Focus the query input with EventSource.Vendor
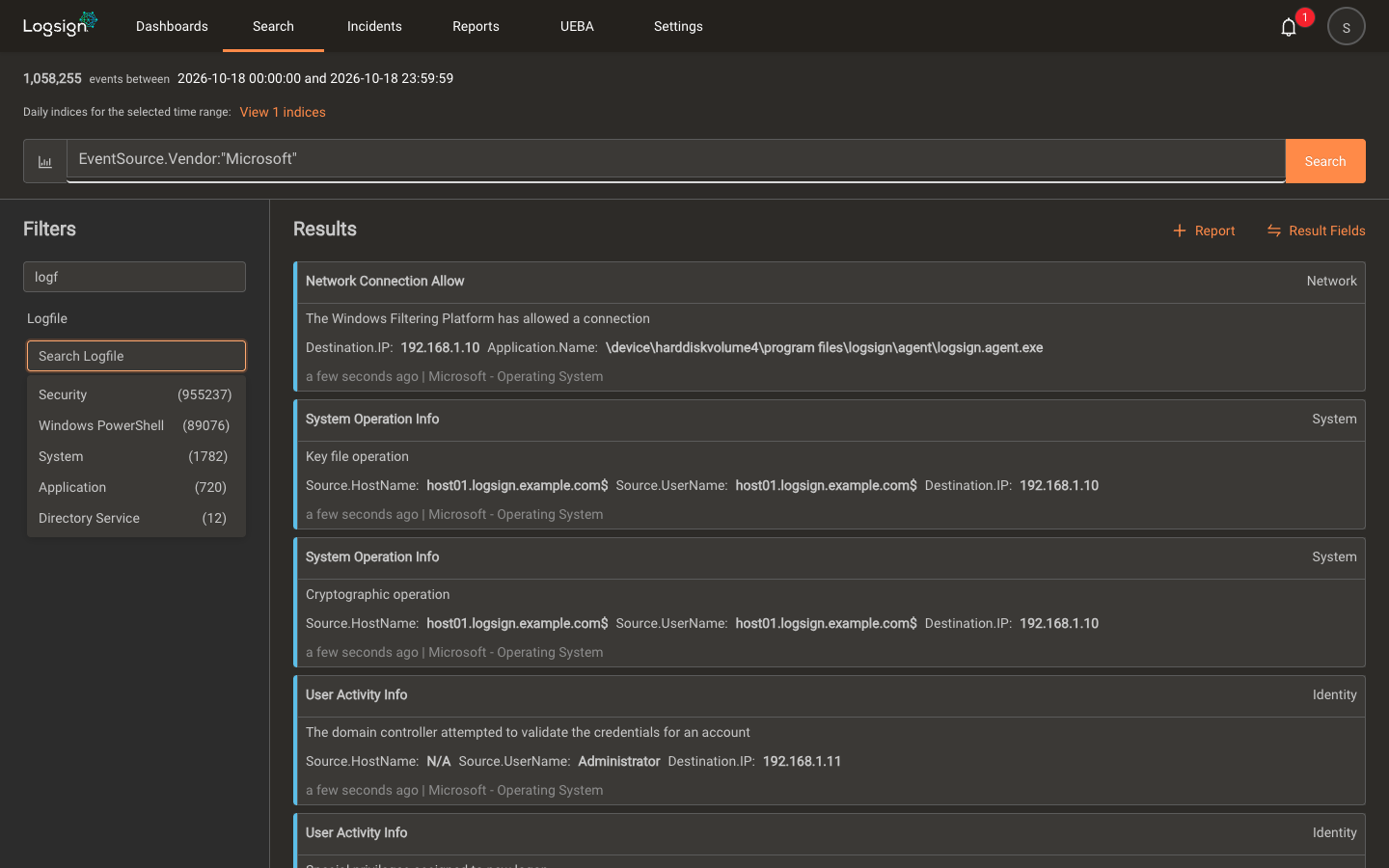Screen dimensions: 1389x868 coord(675,159)
